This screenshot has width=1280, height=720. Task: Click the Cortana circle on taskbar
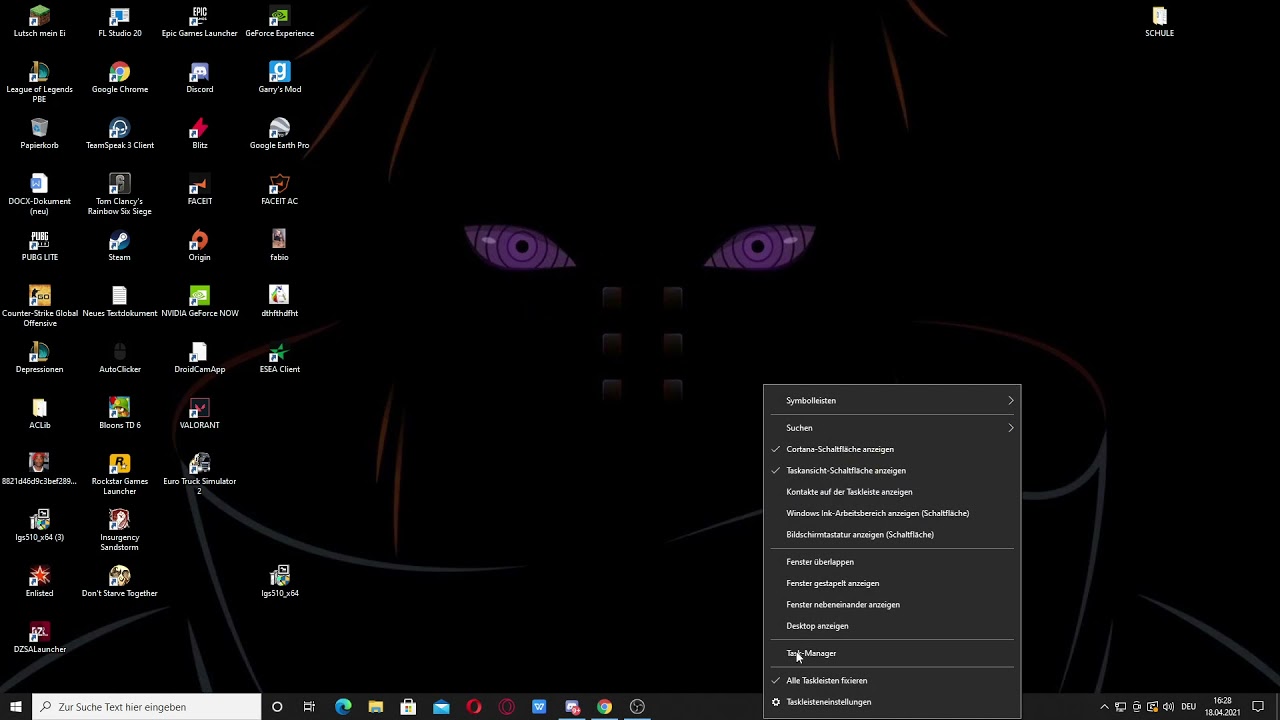(277, 707)
